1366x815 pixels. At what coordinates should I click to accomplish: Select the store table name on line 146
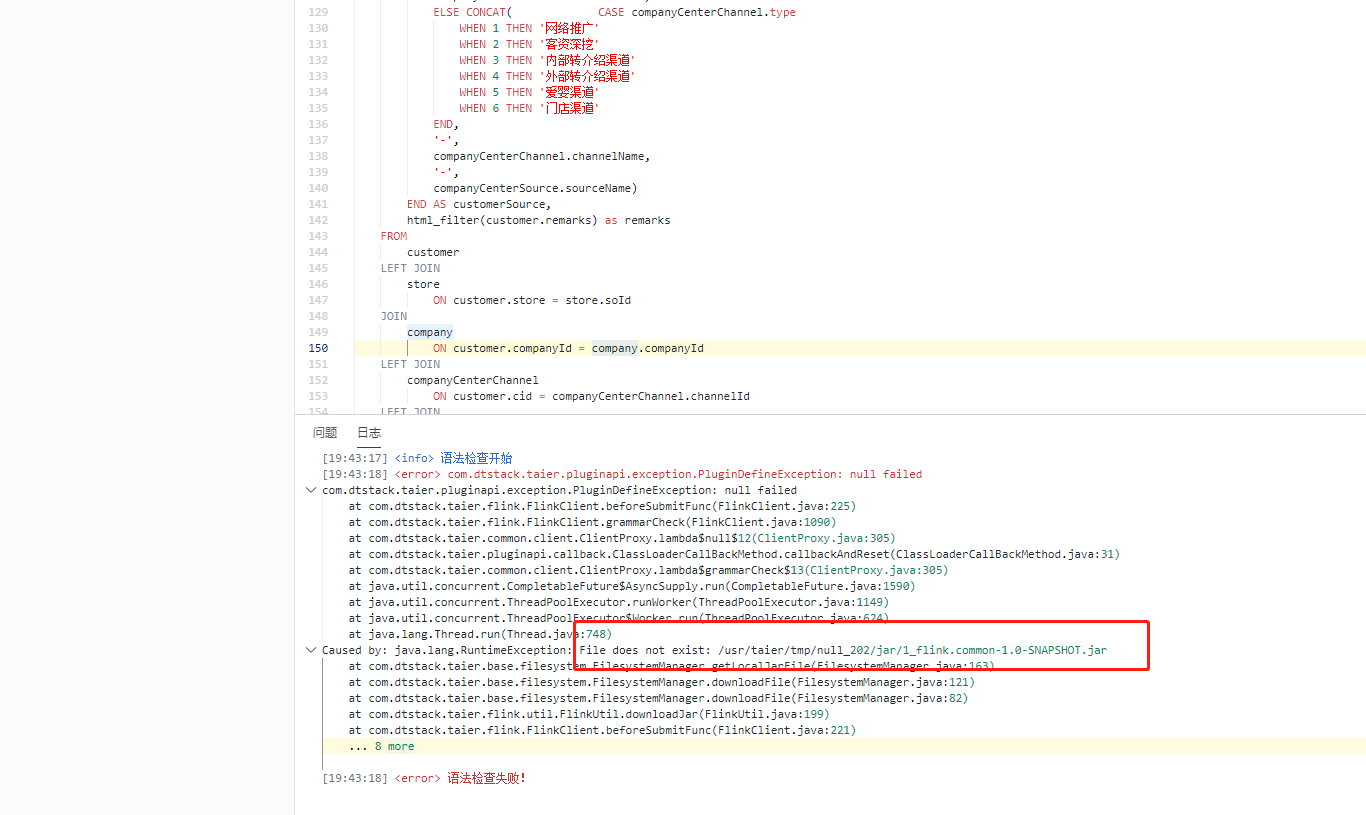(x=423, y=284)
